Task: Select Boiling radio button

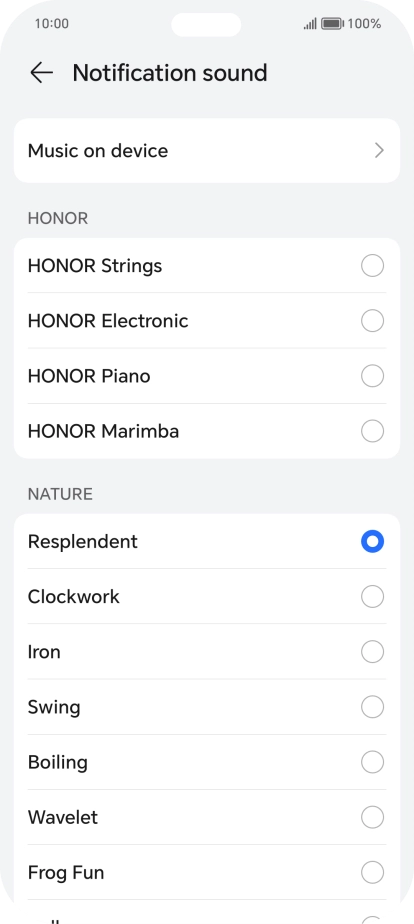Action: tap(372, 762)
